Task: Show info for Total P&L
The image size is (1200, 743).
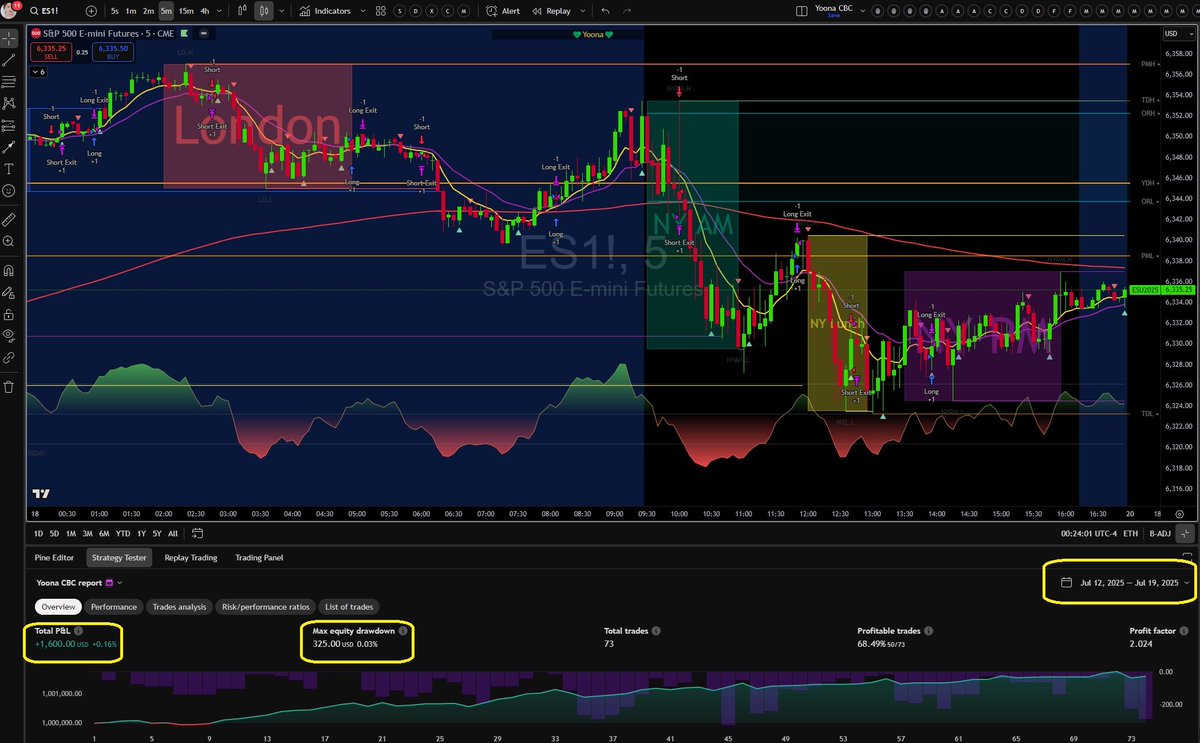Action: [x=79, y=631]
